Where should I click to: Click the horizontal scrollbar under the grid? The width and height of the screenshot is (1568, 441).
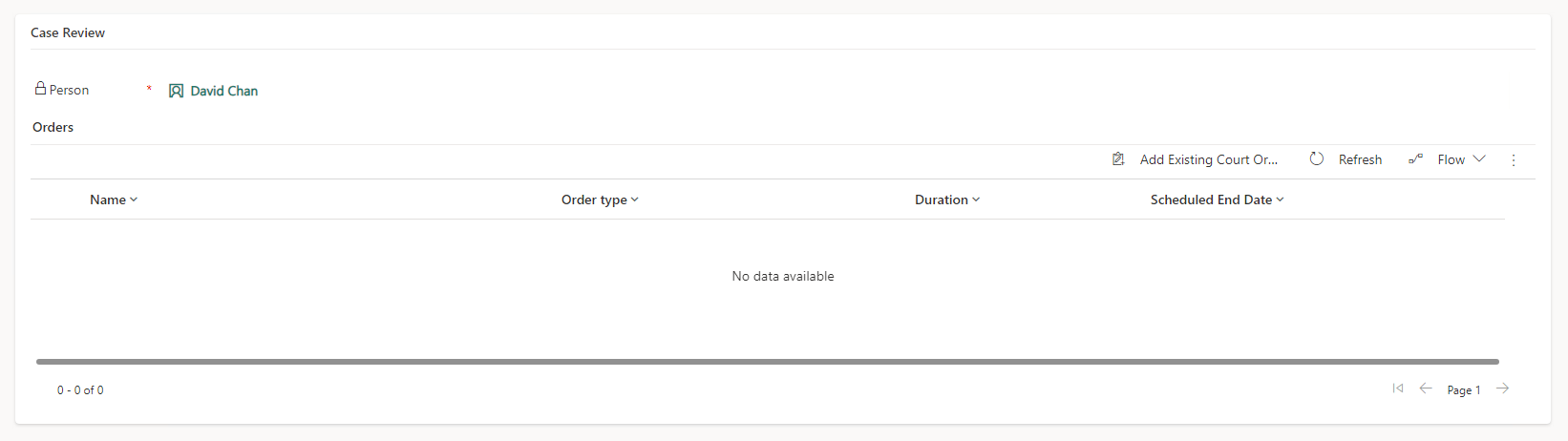click(767, 362)
